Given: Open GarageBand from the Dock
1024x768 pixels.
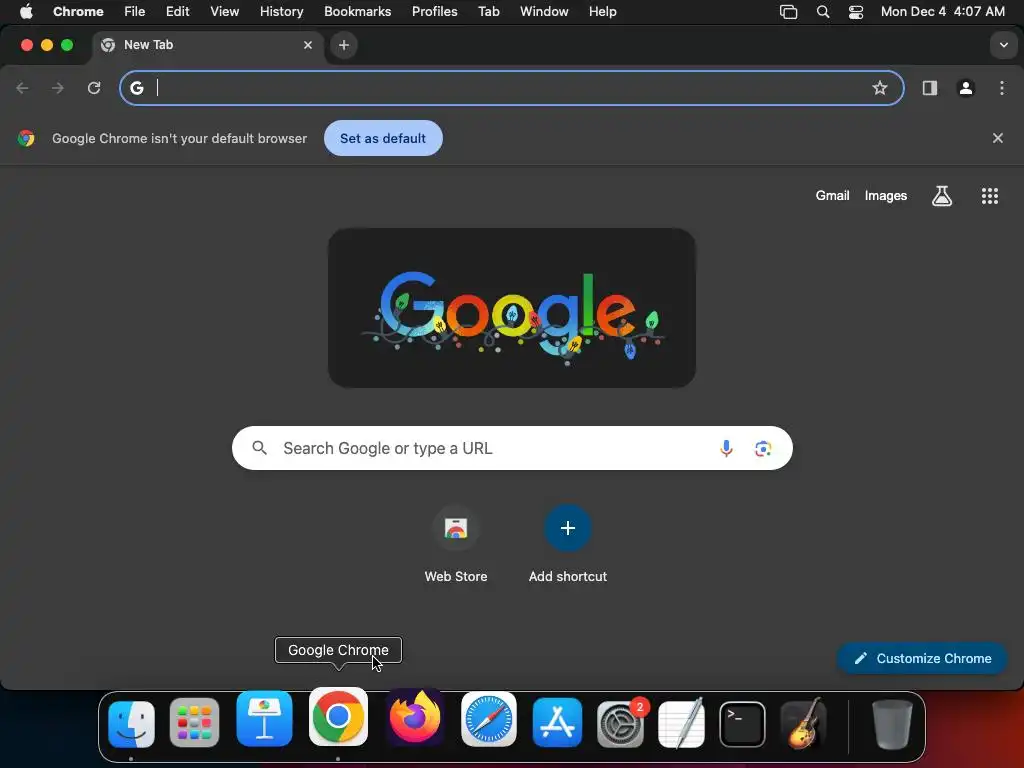Looking at the screenshot, I should coord(803,723).
